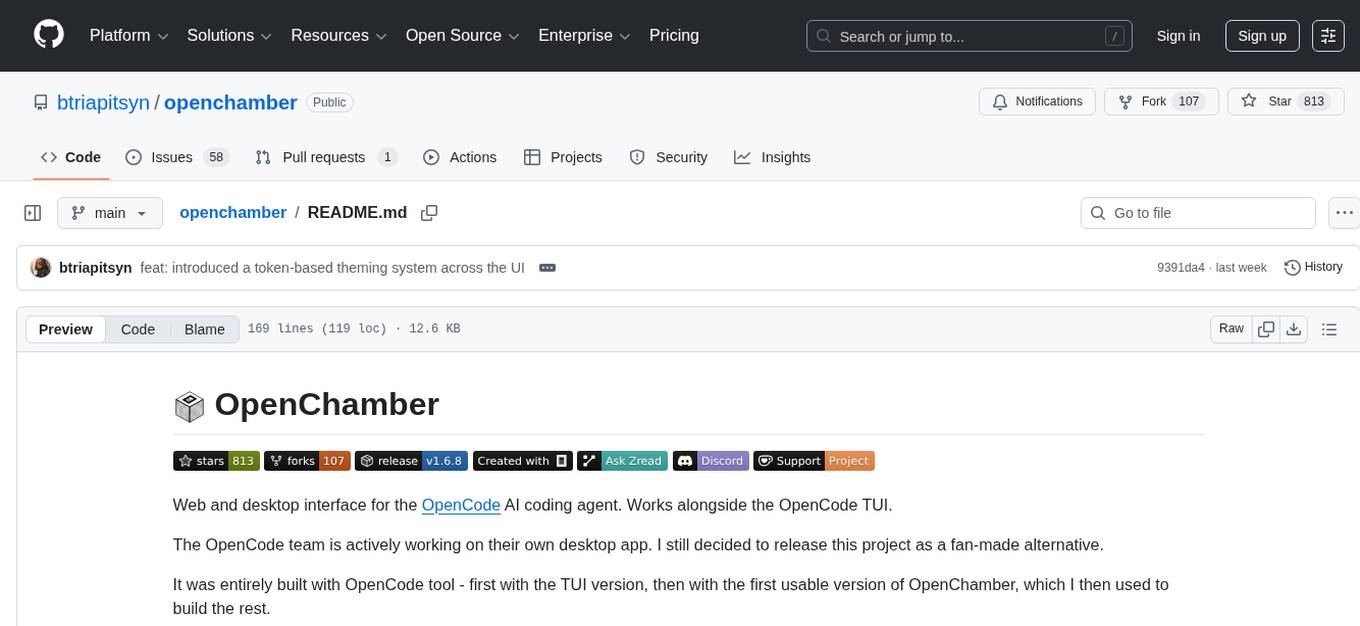
Task: Expand the commit message ellipsis icon
Action: (547, 267)
